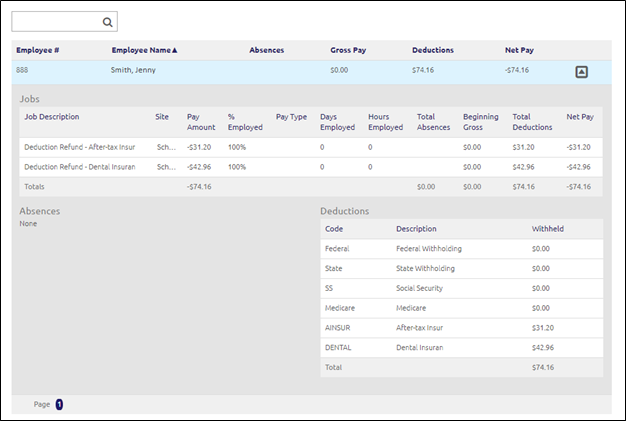The height and width of the screenshot is (421, 626).
Task: Sort by Gross Pay column header
Action: [348, 49]
